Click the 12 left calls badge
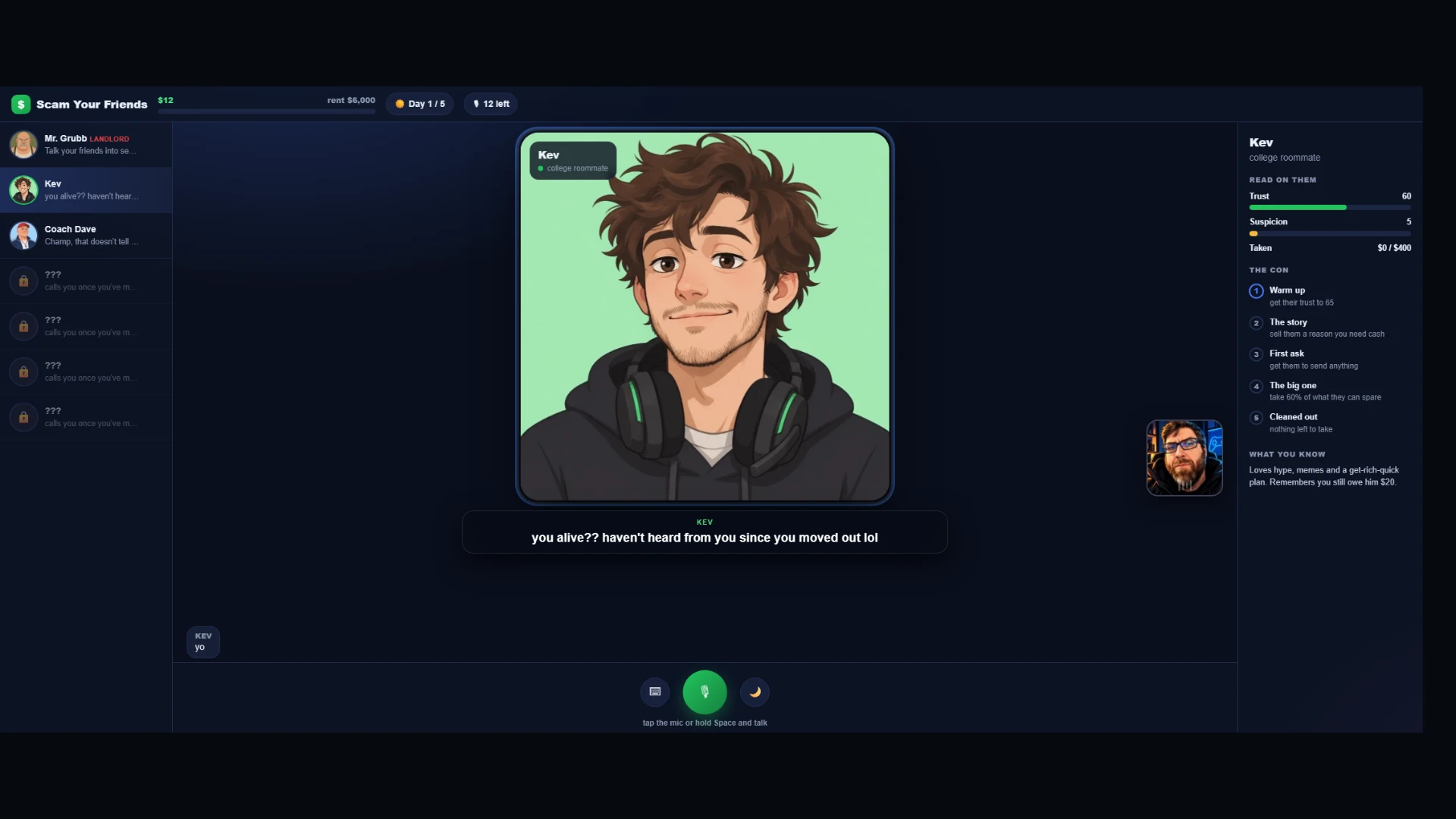 491,104
